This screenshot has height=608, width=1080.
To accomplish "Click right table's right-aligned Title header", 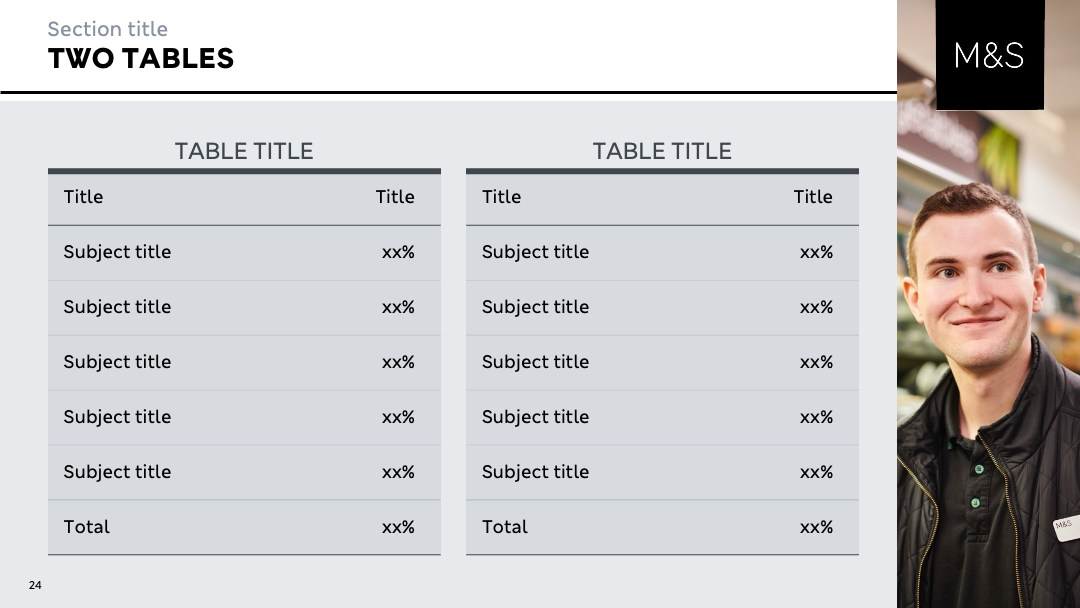I will coord(813,197).
